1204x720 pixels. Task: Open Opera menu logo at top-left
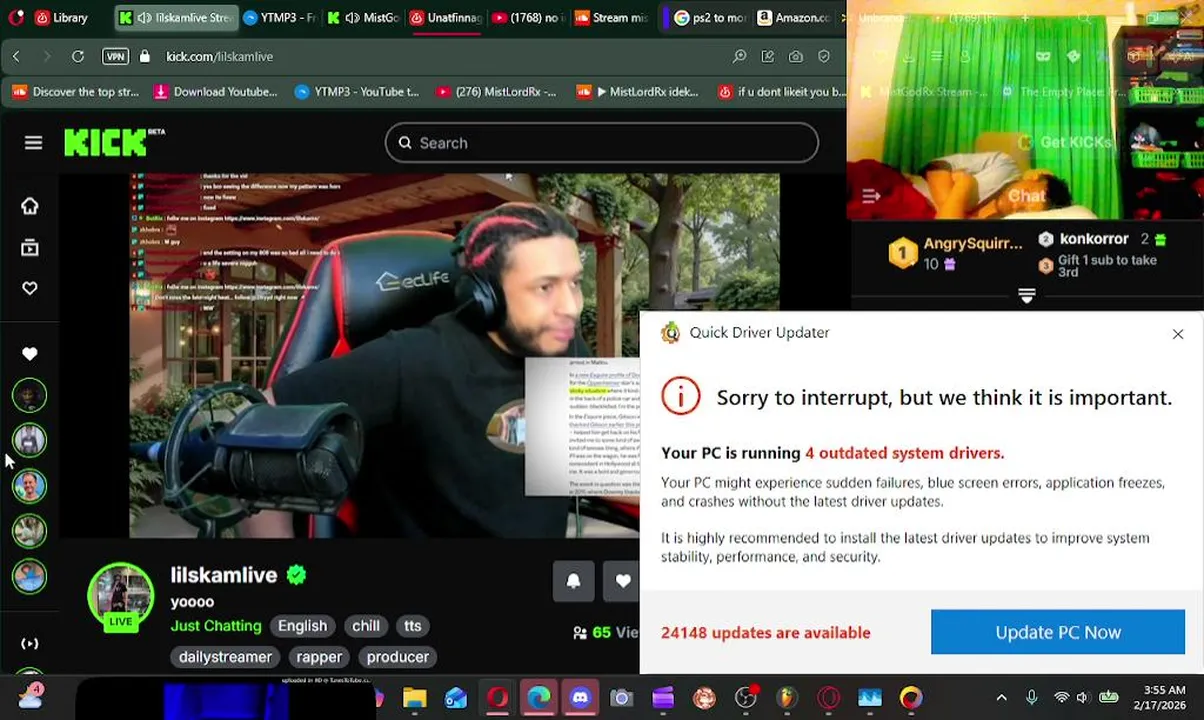tap(14, 17)
